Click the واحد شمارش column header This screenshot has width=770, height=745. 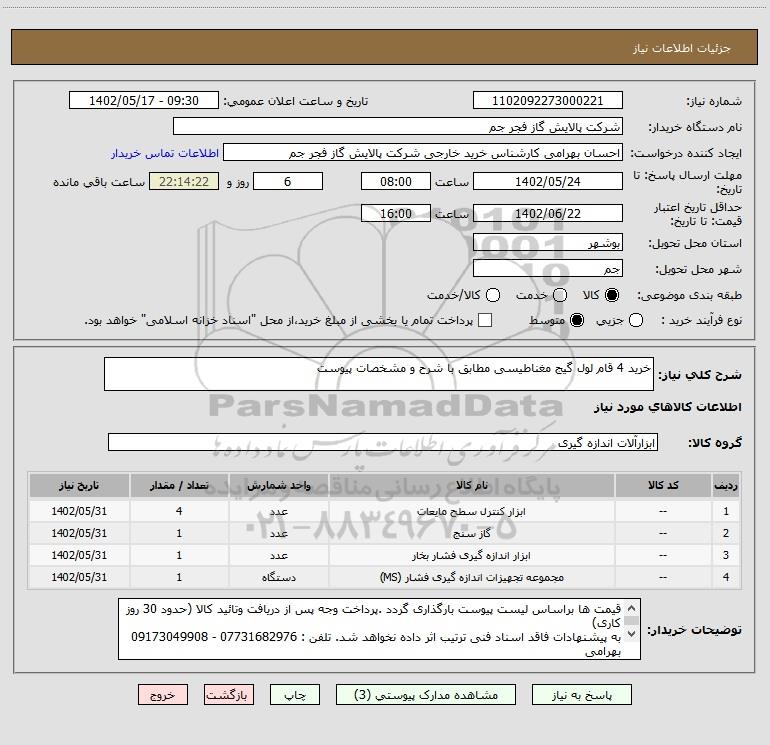pos(278,486)
